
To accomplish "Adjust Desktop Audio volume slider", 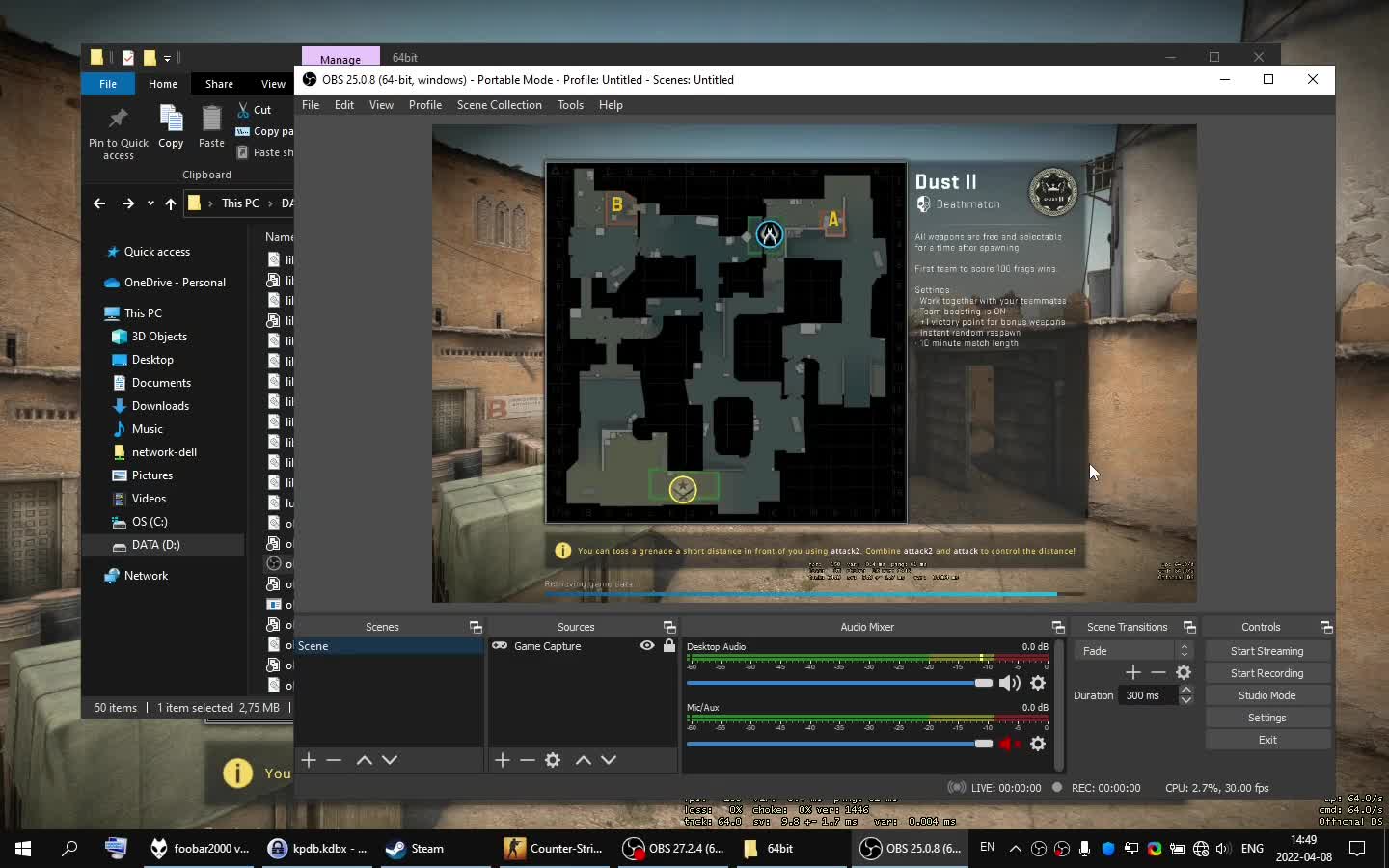I will click(839, 683).
